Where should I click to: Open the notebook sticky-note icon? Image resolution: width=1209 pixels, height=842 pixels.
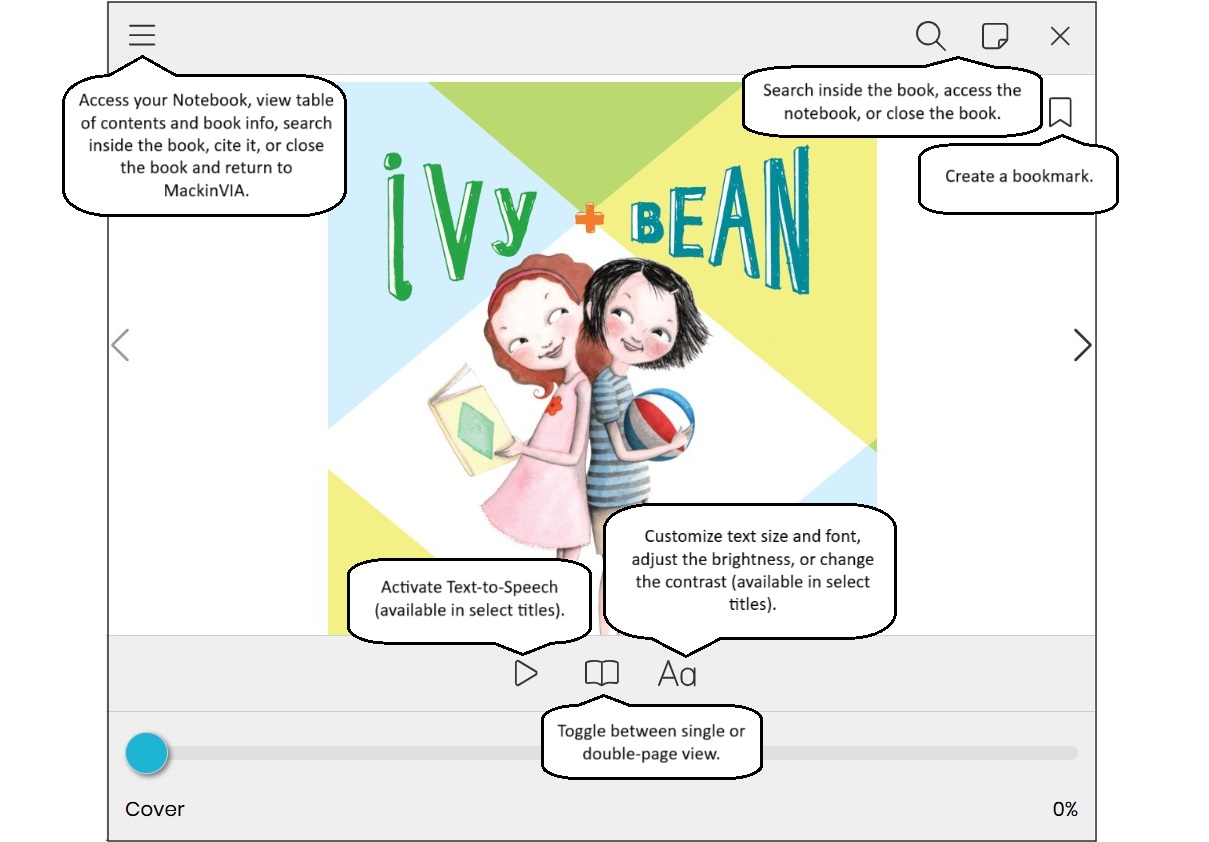[994, 36]
